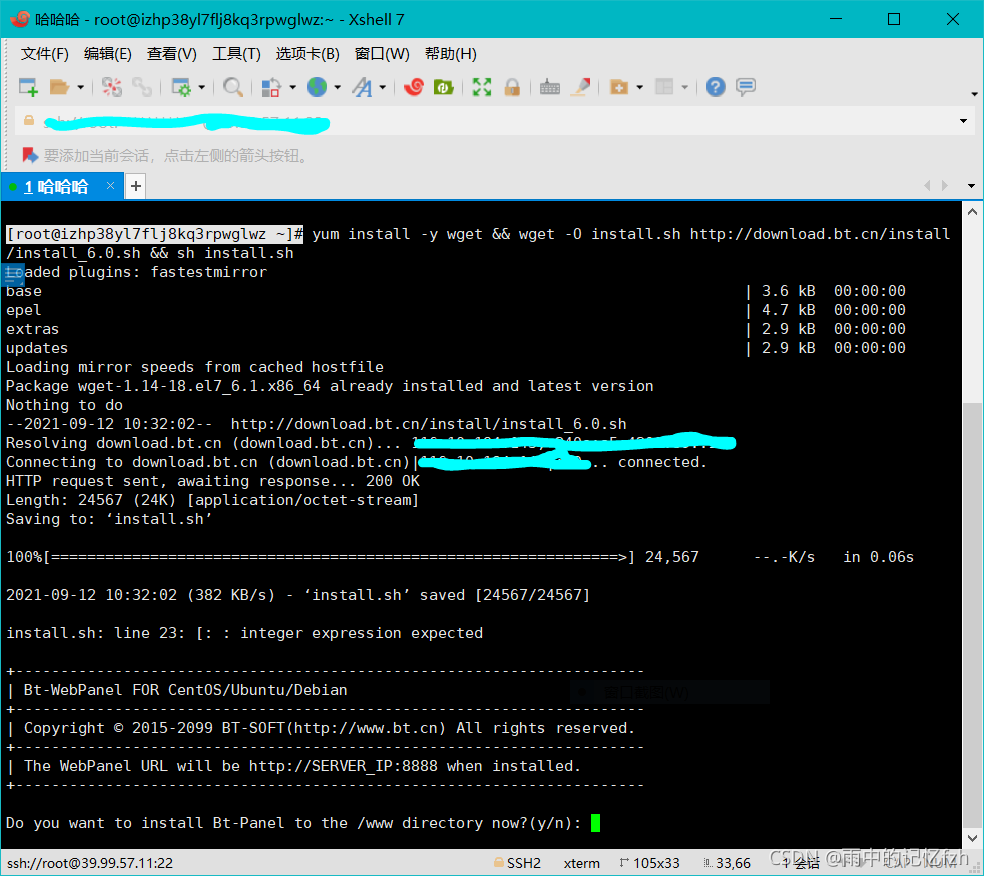Click the reconnect link icon

[x=142, y=87]
